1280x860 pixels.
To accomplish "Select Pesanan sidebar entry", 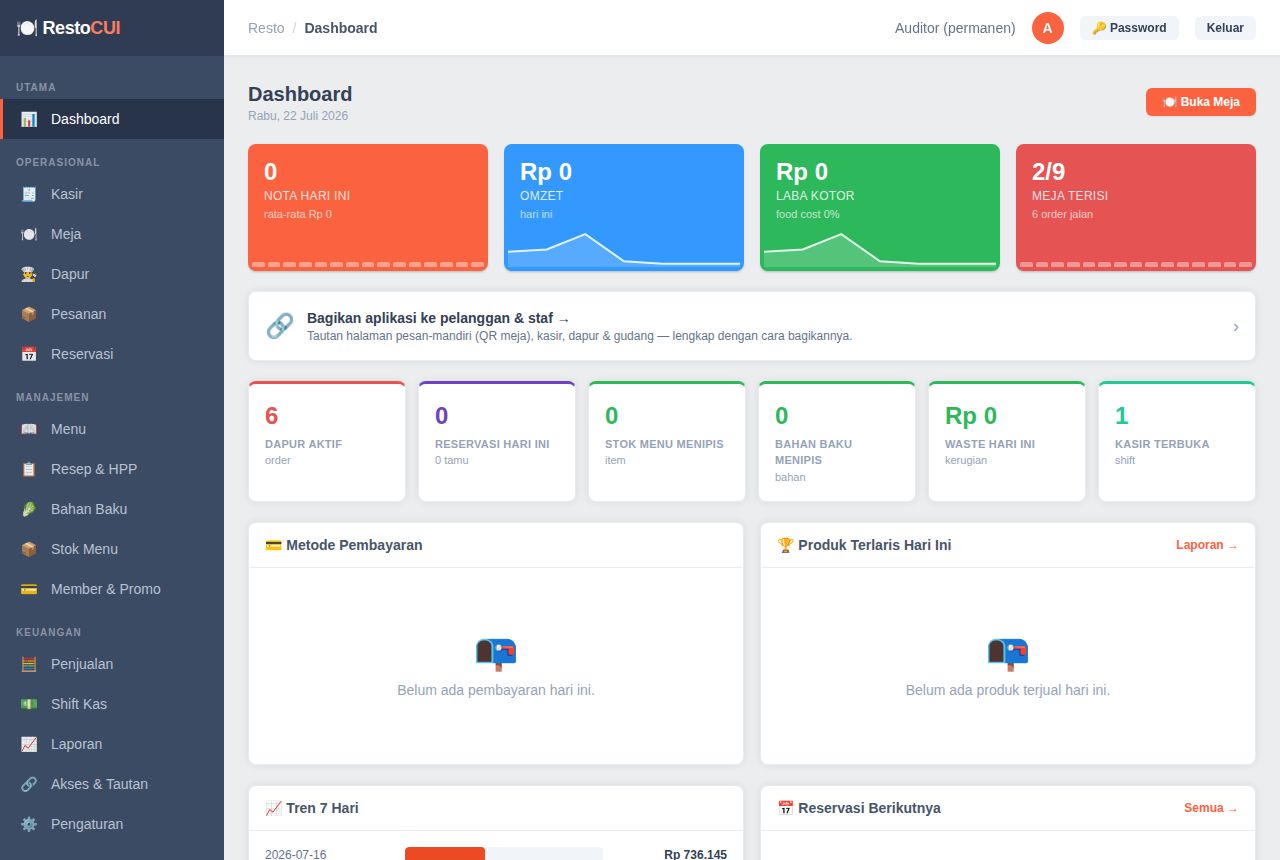I will coord(112,314).
